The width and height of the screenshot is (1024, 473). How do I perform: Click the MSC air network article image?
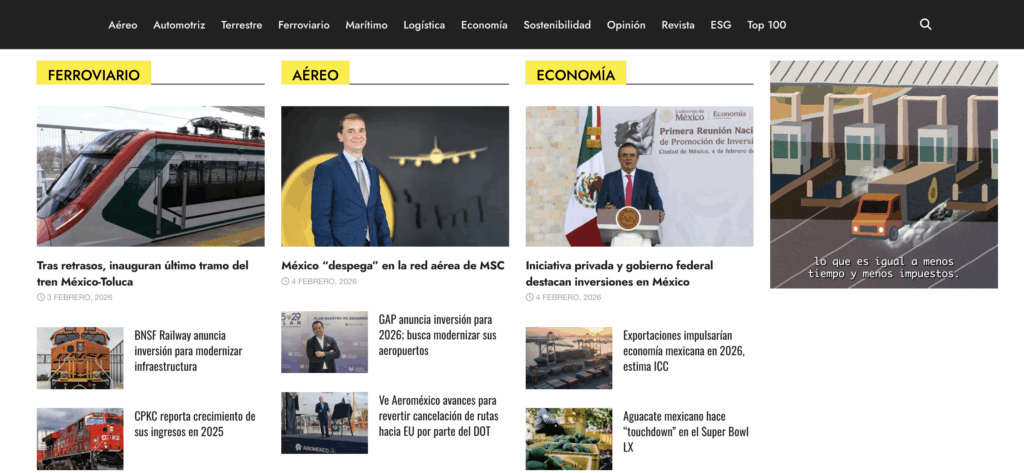(x=394, y=176)
